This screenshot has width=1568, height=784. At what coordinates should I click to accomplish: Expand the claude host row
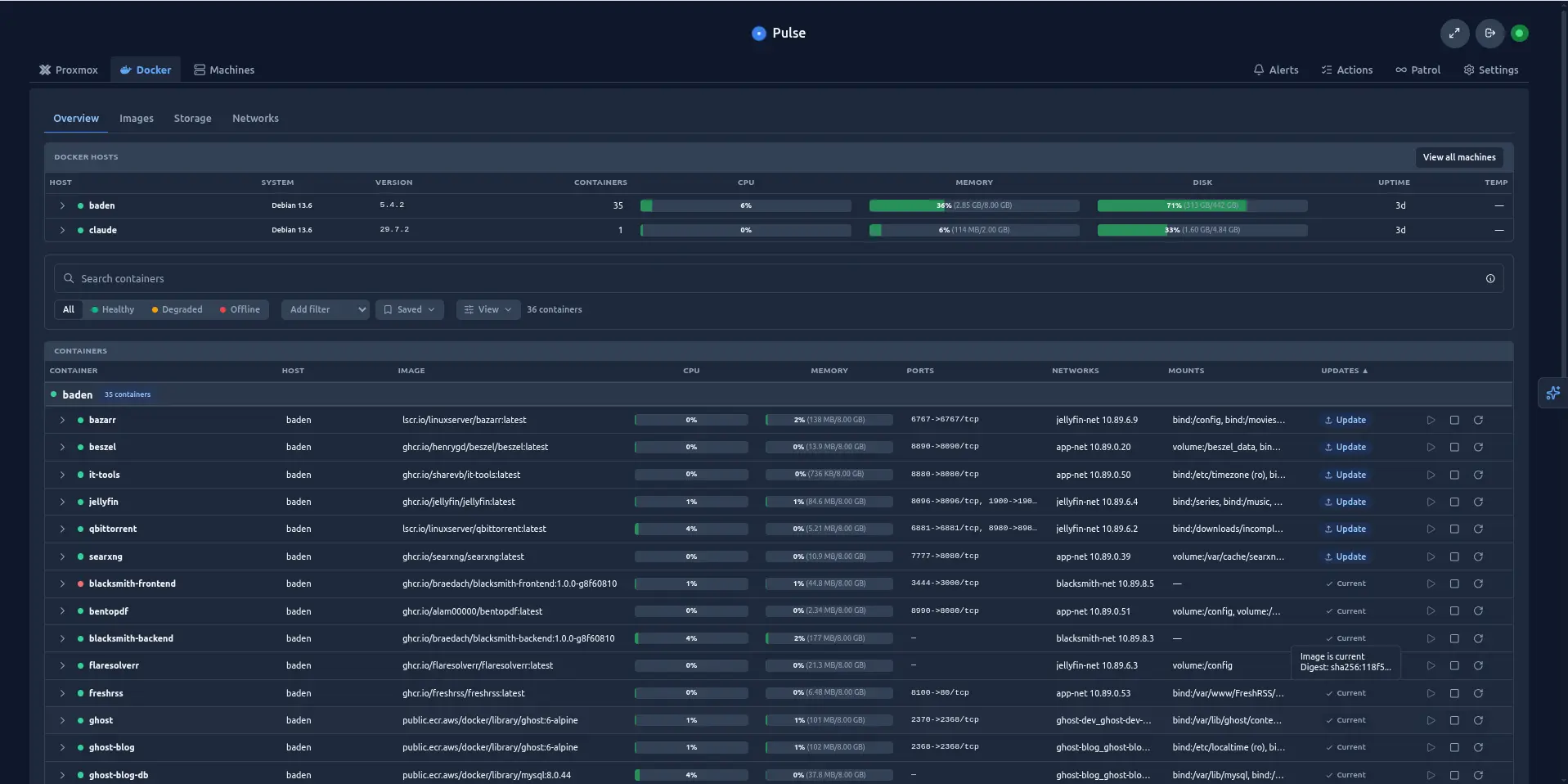pos(62,231)
